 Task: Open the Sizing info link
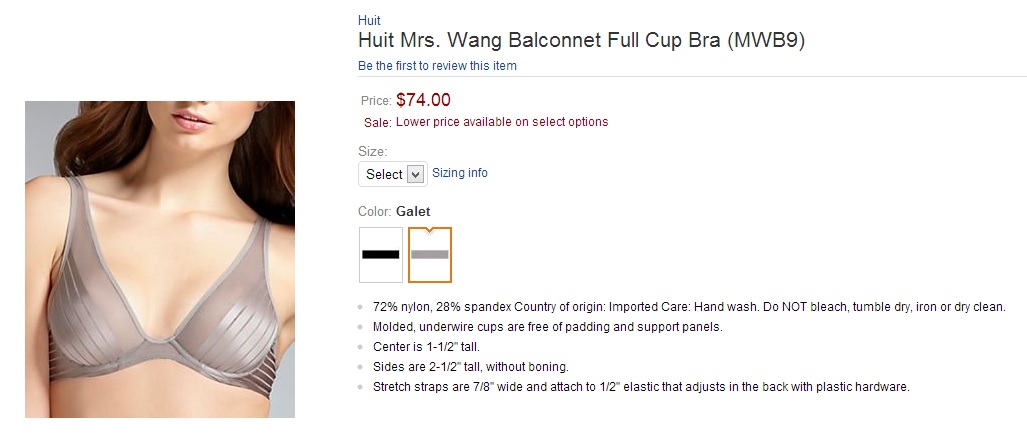[460, 173]
